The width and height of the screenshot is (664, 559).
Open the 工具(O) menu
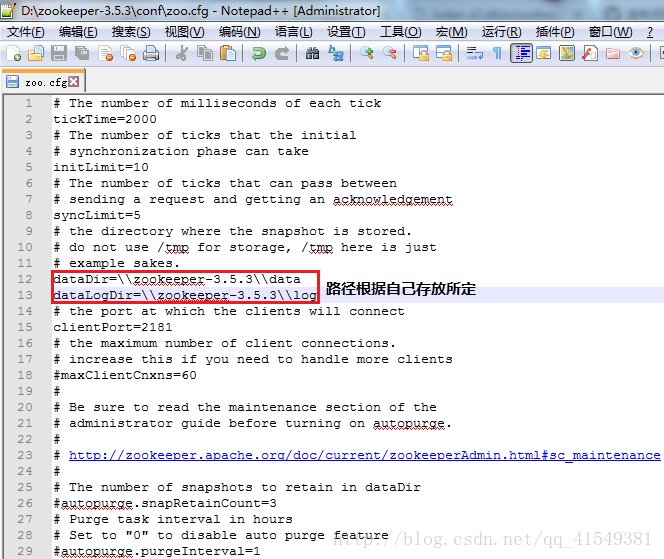[x=400, y=32]
